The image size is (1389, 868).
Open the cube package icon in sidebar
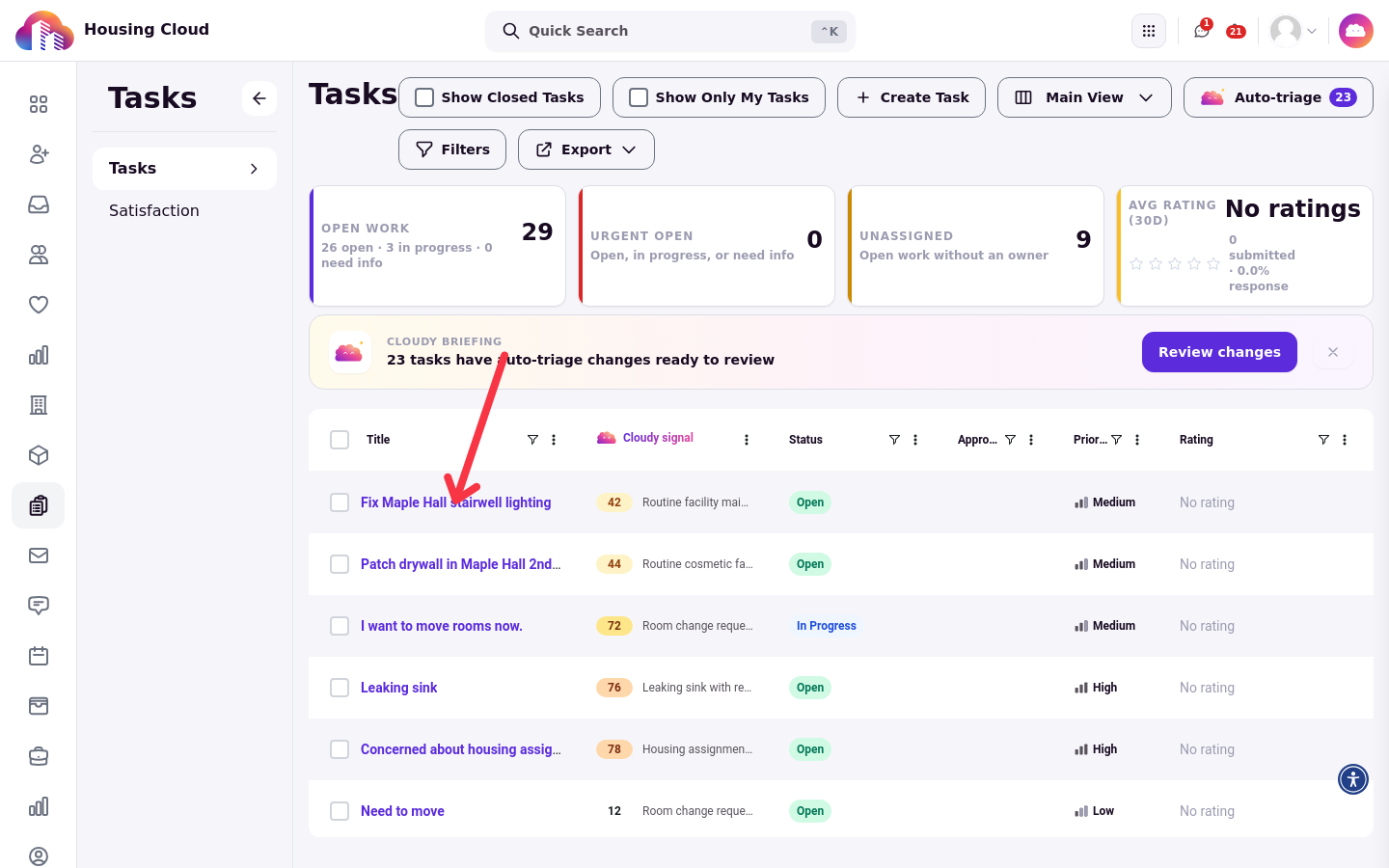coord(39,455)
